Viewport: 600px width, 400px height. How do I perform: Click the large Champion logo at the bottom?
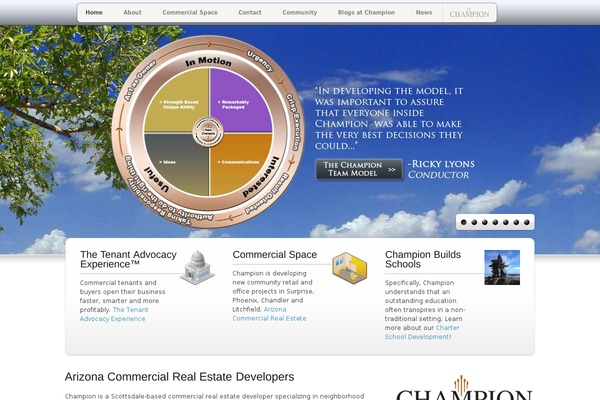(464, 389)
